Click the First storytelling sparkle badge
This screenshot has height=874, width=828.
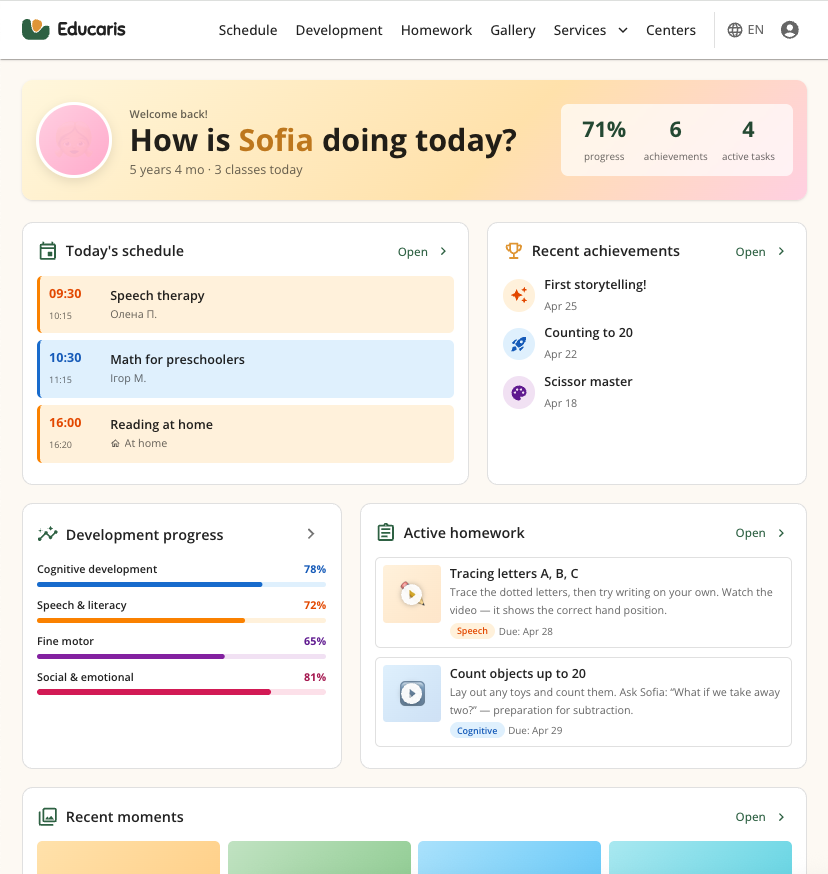click(x=518, y=295)
